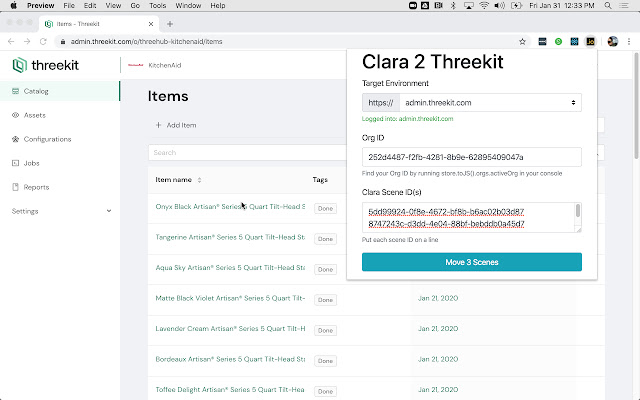The image size is (640, 400).
Task: Click the Tags column header
Action: click(x=320, y=180)
